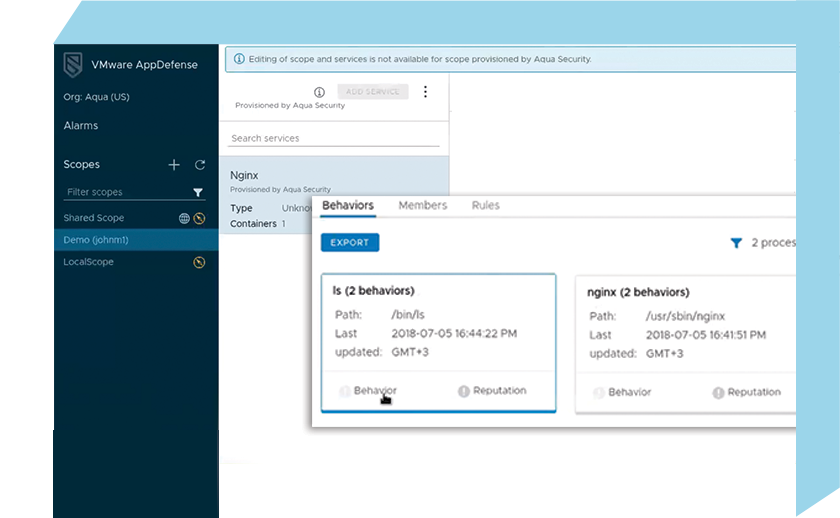Screen dimensions: 840x518
Task: Select the LocalScope entry
Action: [88, 262]
